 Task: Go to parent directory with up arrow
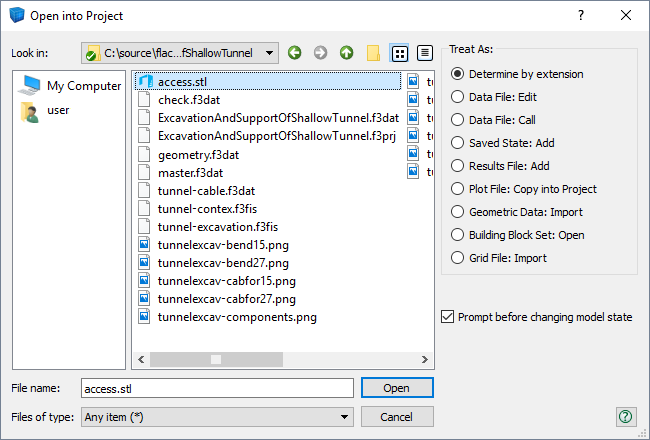click(346, 53)
